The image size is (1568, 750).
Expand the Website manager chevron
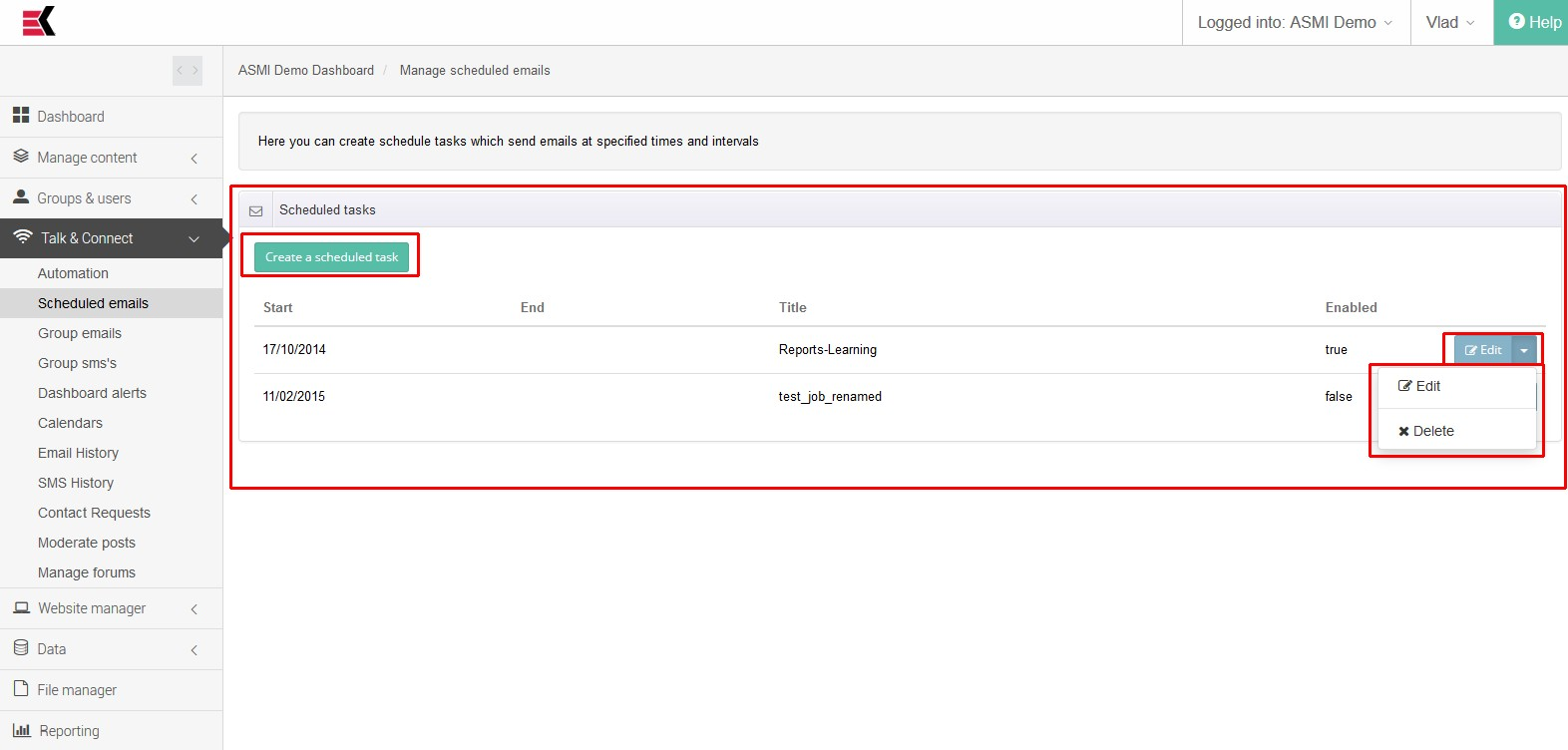click(195, 608)
